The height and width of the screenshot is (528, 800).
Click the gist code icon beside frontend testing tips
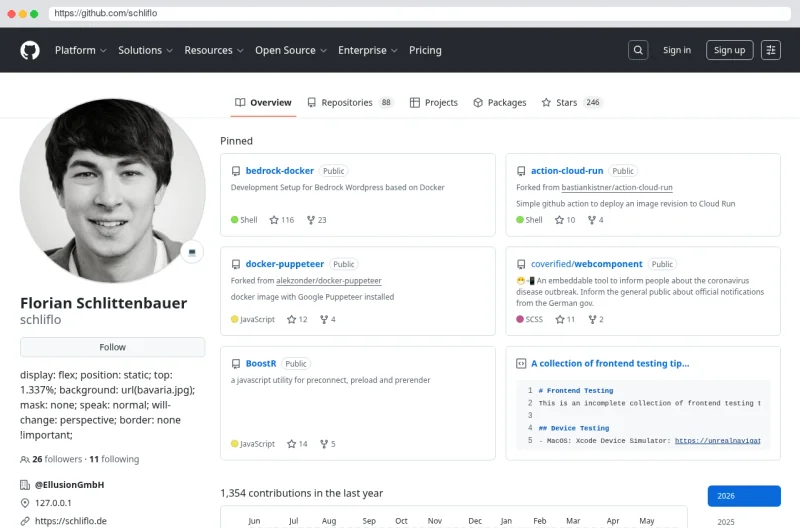[521, 364]
